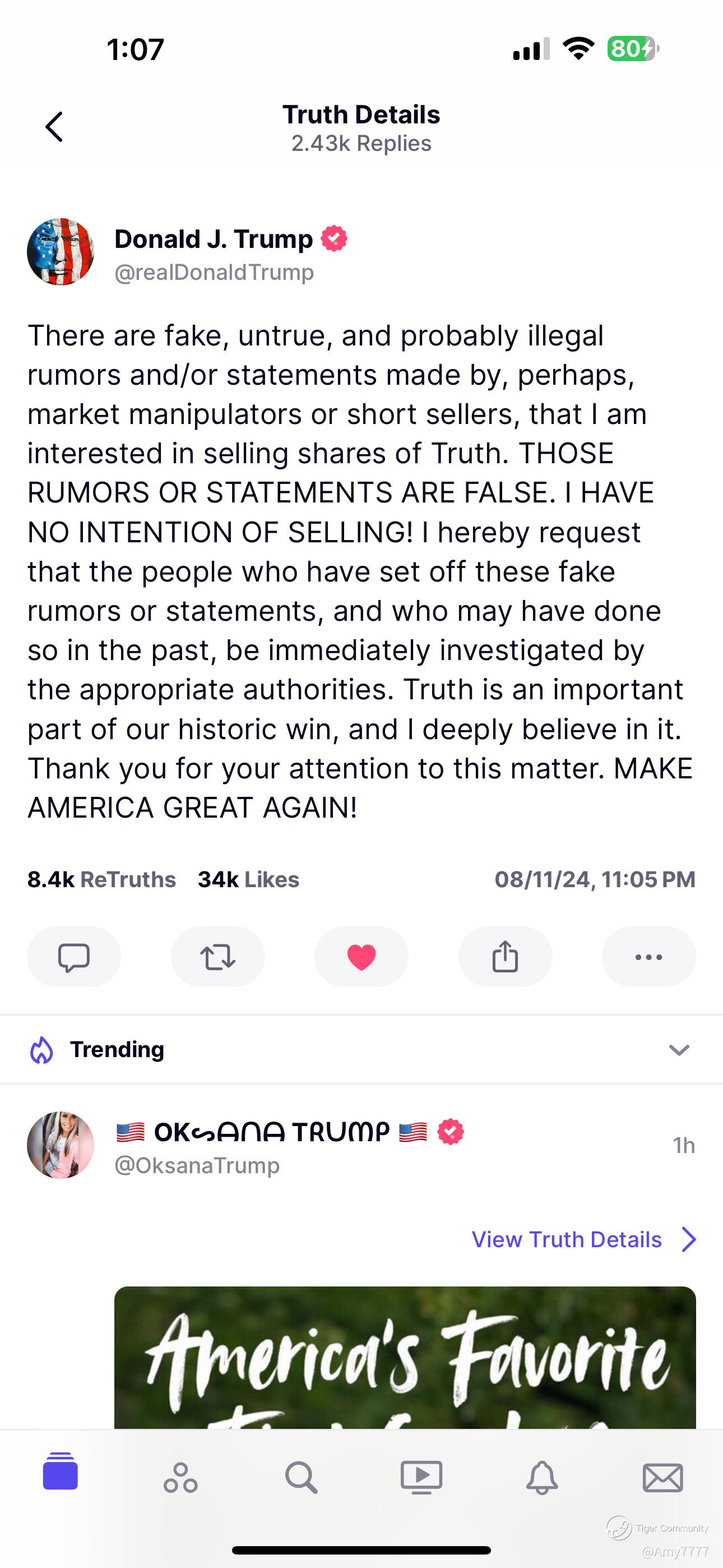Open View Truth Details link
Screen dimensions: 723x1568
coord(566,1239)
